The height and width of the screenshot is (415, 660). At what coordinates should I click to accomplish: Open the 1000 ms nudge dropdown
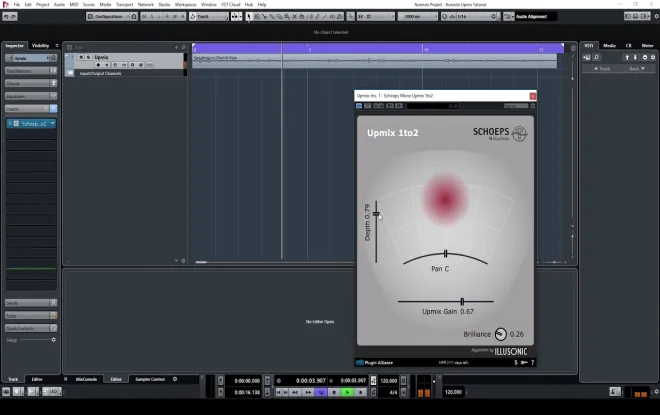(x=418, y=16)
